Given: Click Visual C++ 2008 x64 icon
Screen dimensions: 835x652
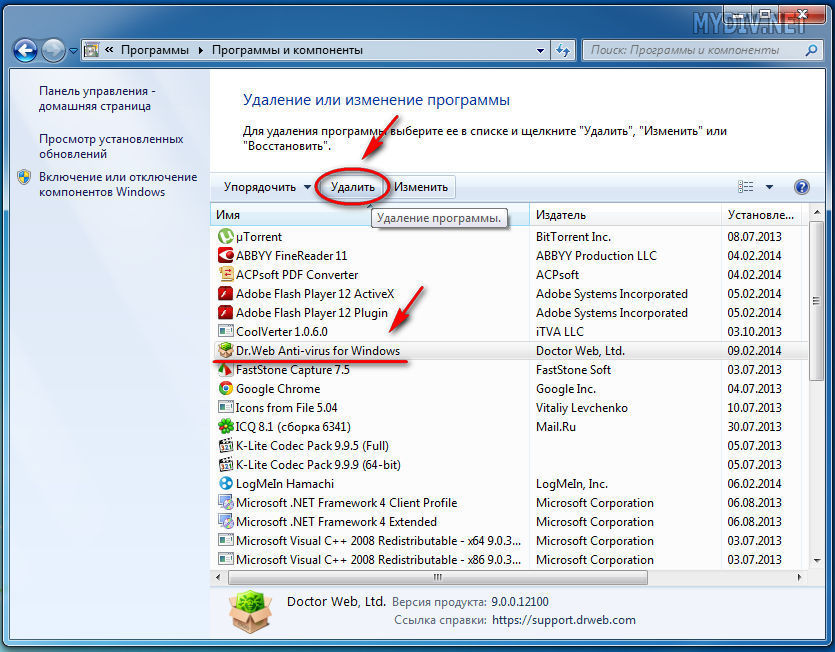Looking at the screenshot, I should (226, 541).
